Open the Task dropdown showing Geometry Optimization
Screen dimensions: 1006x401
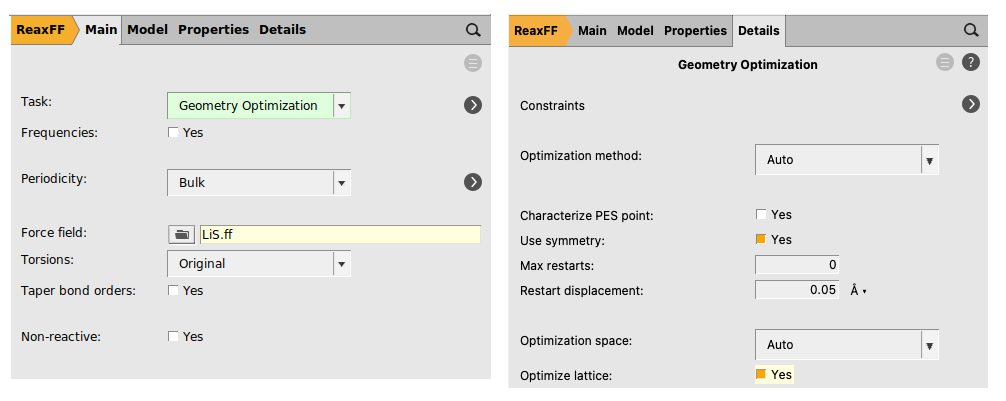point(259,106)
